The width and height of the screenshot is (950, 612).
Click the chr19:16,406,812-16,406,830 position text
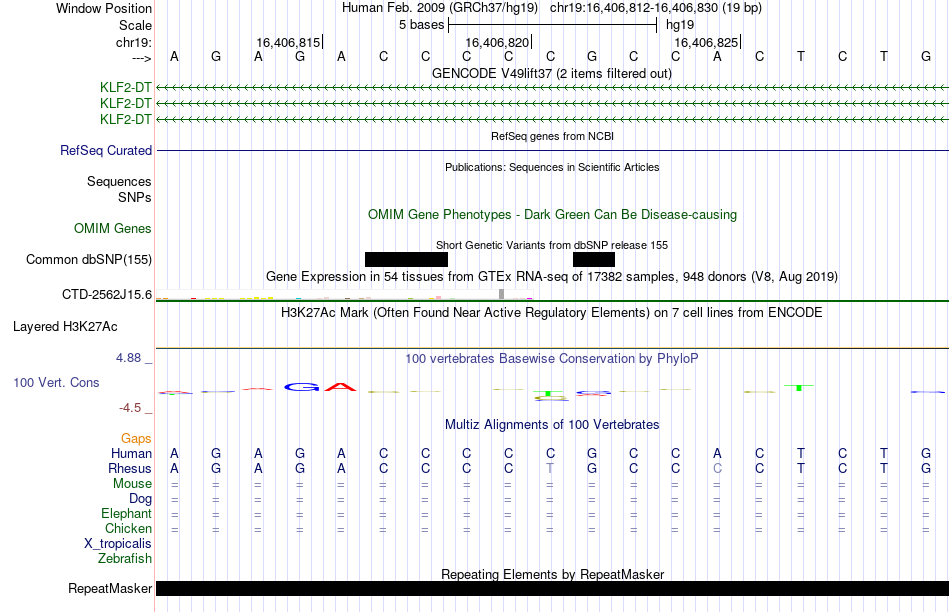click(656, 8)
